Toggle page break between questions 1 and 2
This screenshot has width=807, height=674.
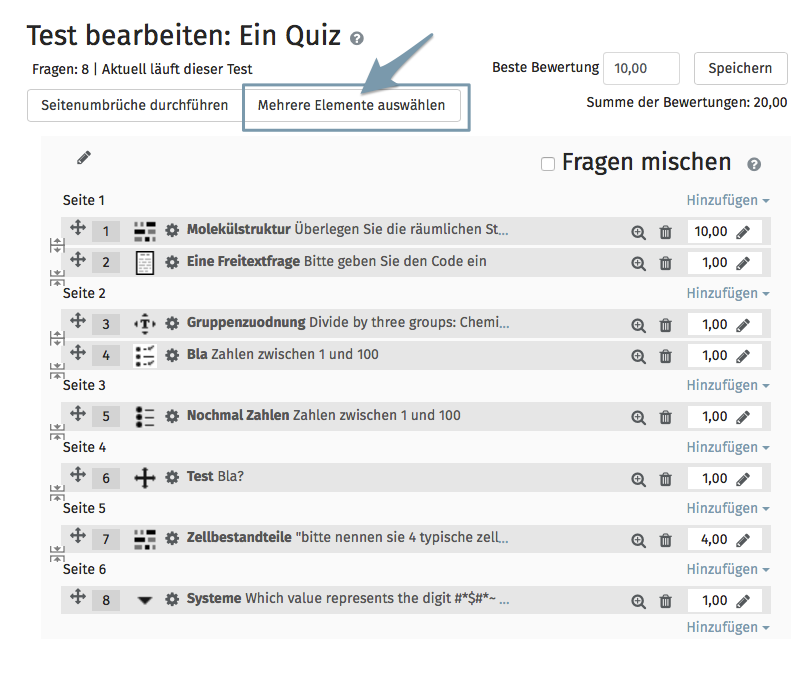point(57,246)
